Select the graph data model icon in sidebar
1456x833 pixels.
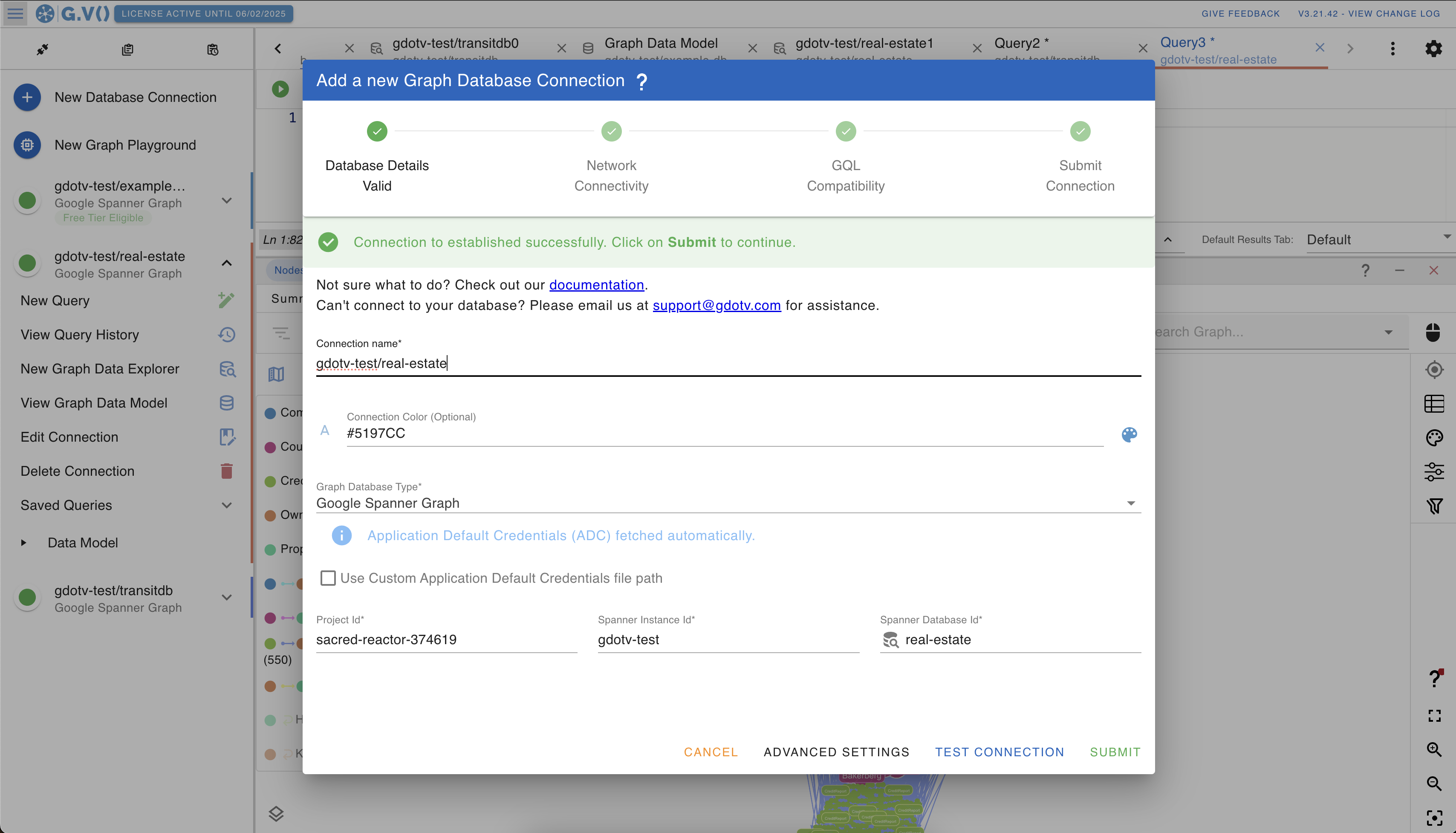pyautogui.click(x=227, y=402)
